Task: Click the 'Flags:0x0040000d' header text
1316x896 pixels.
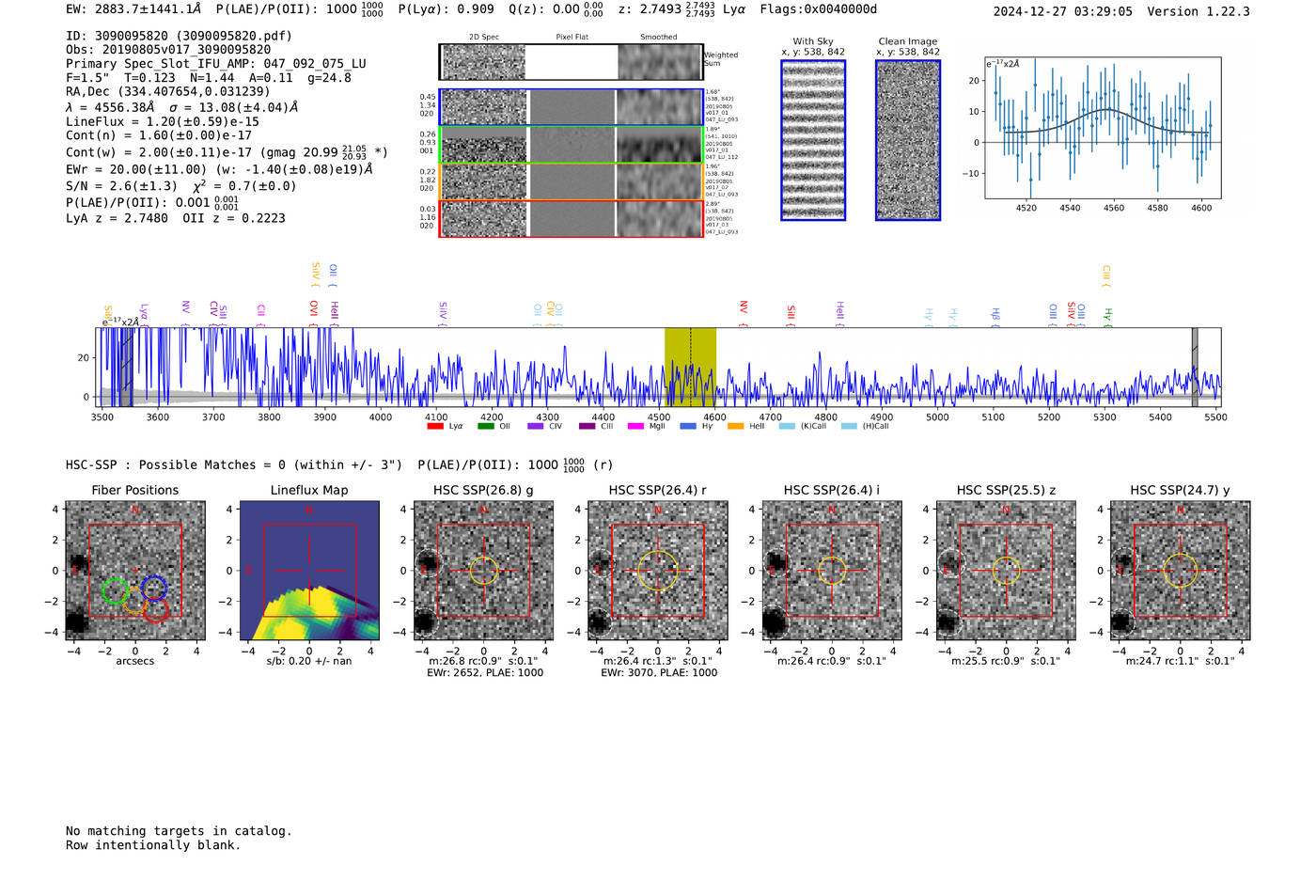Action: coord(818,9)
